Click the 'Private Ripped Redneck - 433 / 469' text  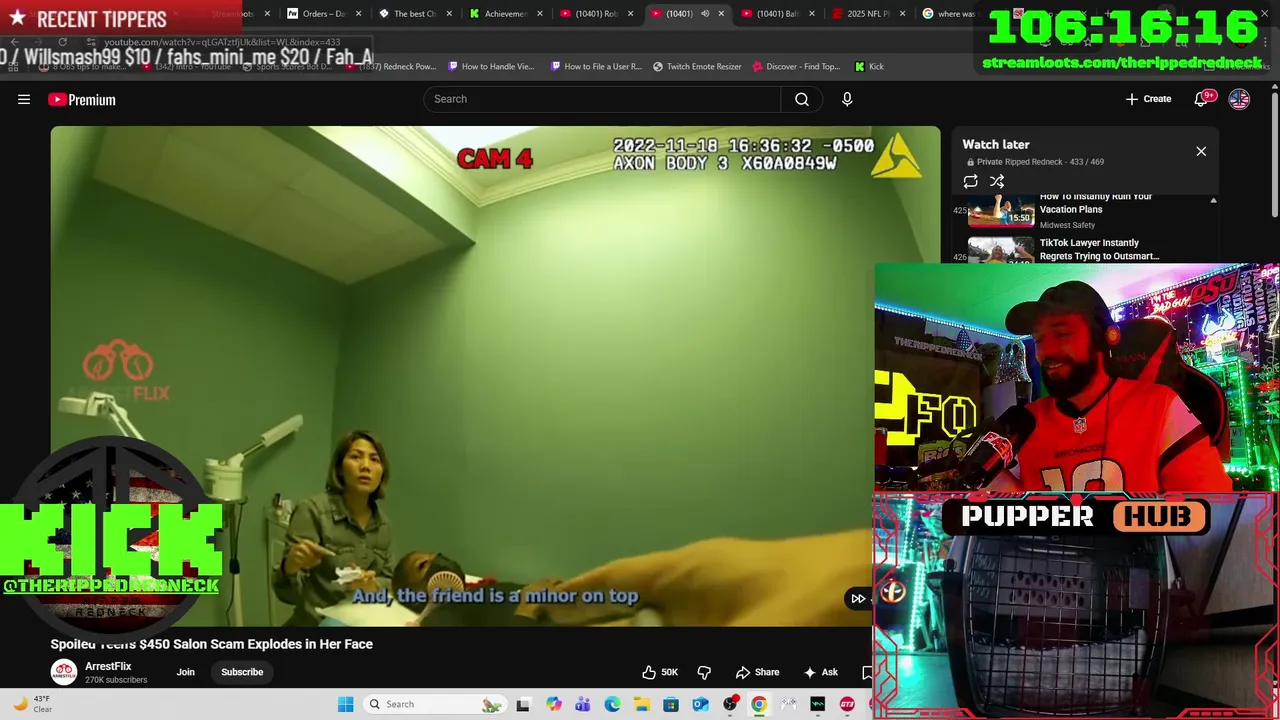[1040, 162]
